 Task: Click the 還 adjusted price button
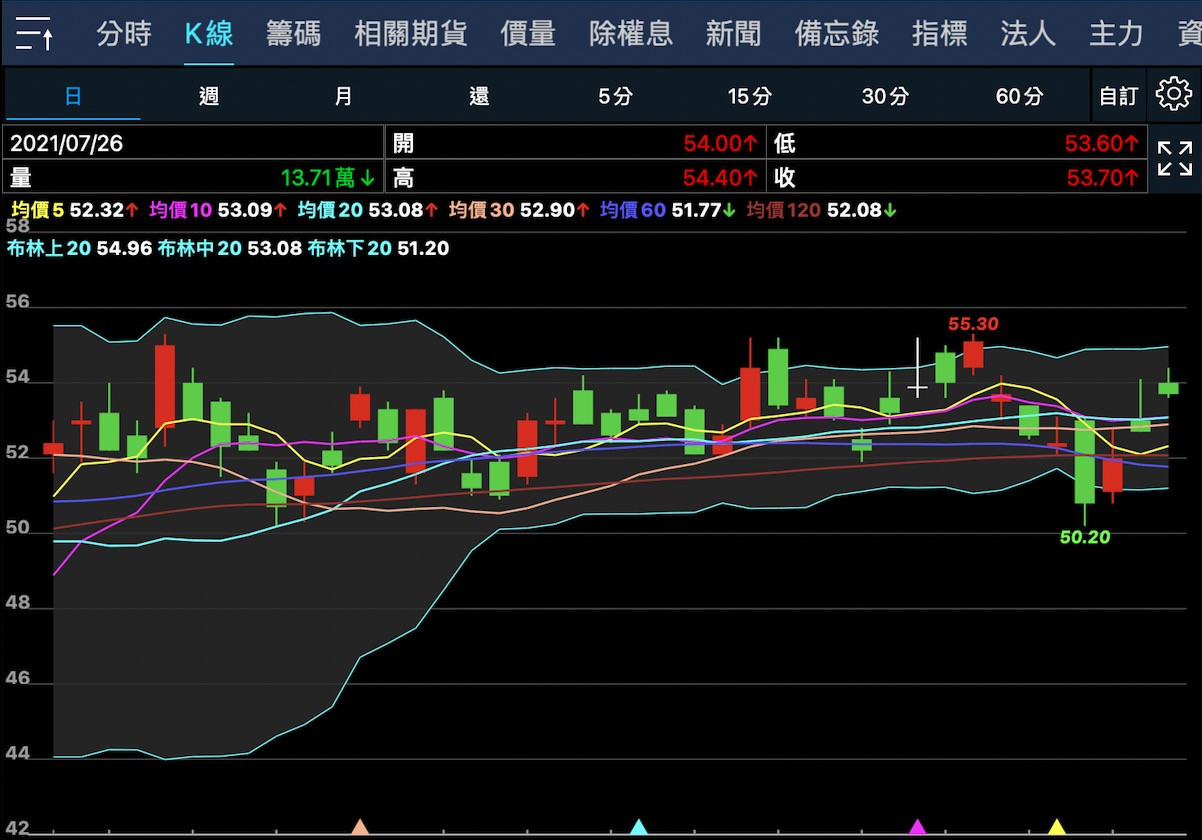[479, 96]
